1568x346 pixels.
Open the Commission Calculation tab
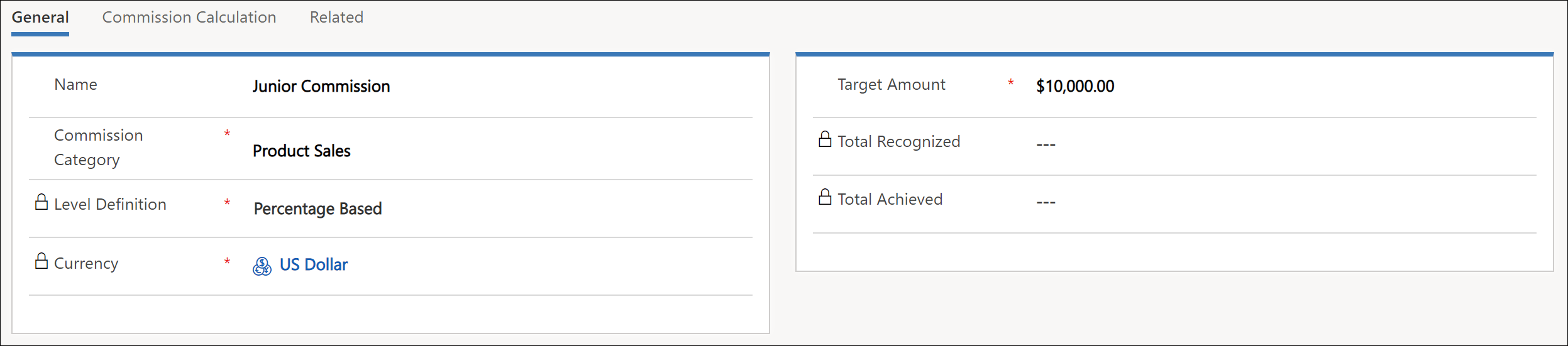pos(189,17)
